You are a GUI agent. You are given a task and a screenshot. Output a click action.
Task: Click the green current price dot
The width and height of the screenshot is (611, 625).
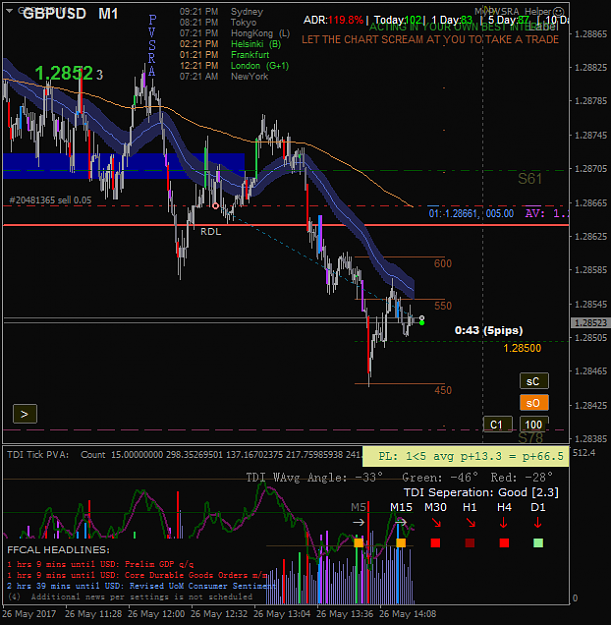[x=422, y=322]
